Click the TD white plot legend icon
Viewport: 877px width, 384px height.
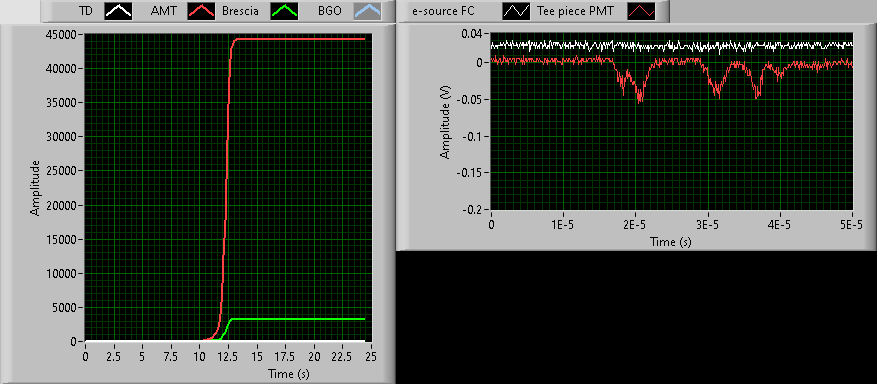tap(118, 11)
